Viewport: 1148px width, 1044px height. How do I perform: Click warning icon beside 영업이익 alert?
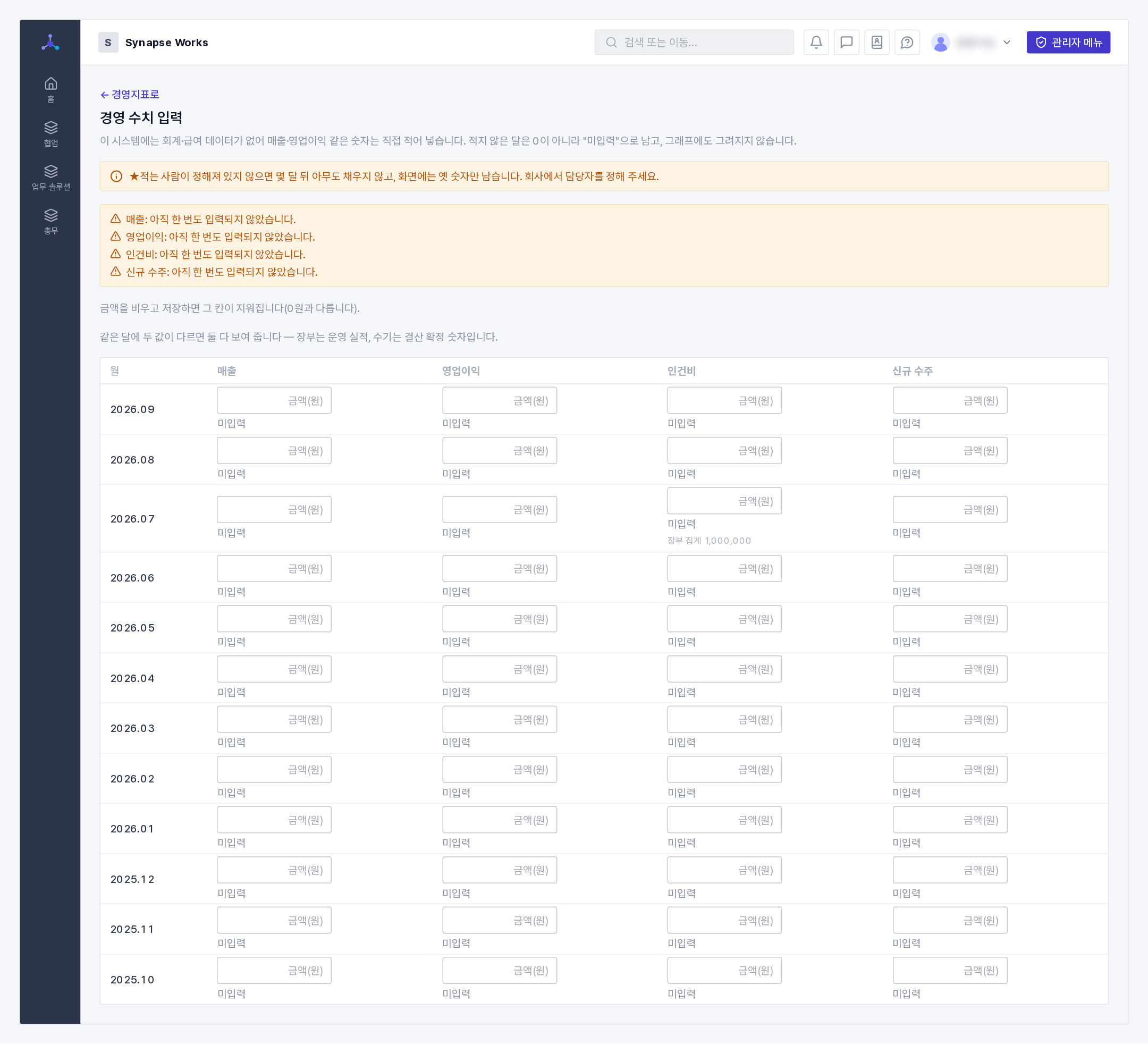pyautogui.click(x=116, y=237)
